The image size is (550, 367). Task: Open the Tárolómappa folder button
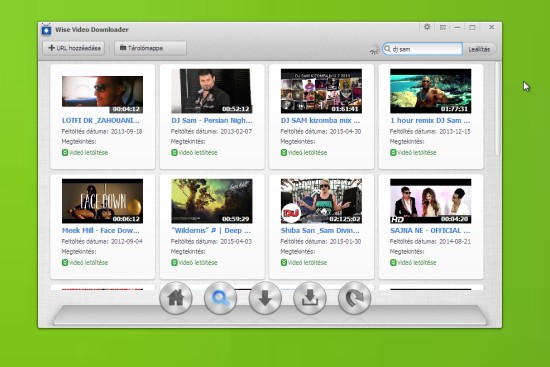[x=150, y=48]
